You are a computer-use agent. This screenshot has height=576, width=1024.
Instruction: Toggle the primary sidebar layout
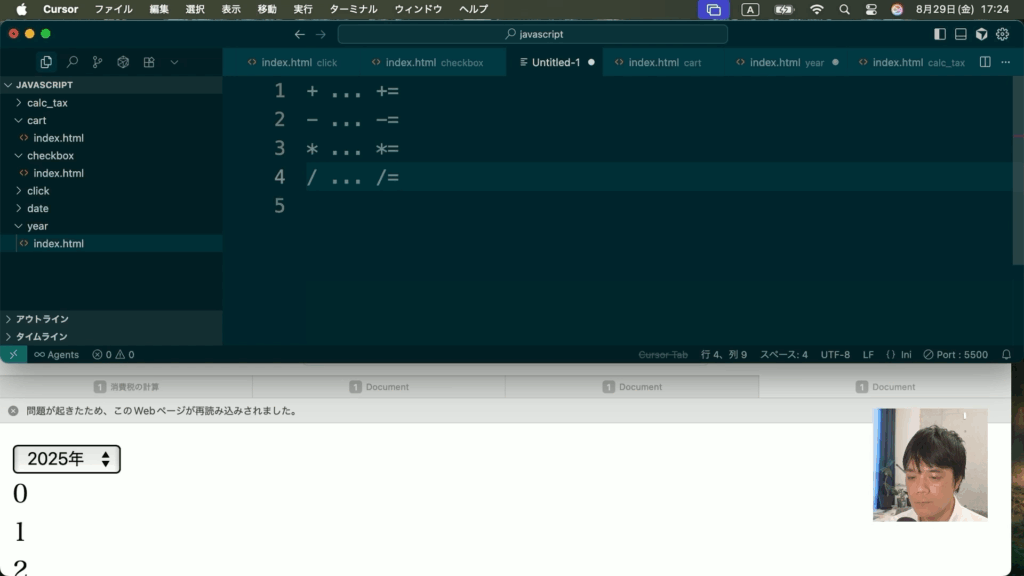(x=939, y=34)
